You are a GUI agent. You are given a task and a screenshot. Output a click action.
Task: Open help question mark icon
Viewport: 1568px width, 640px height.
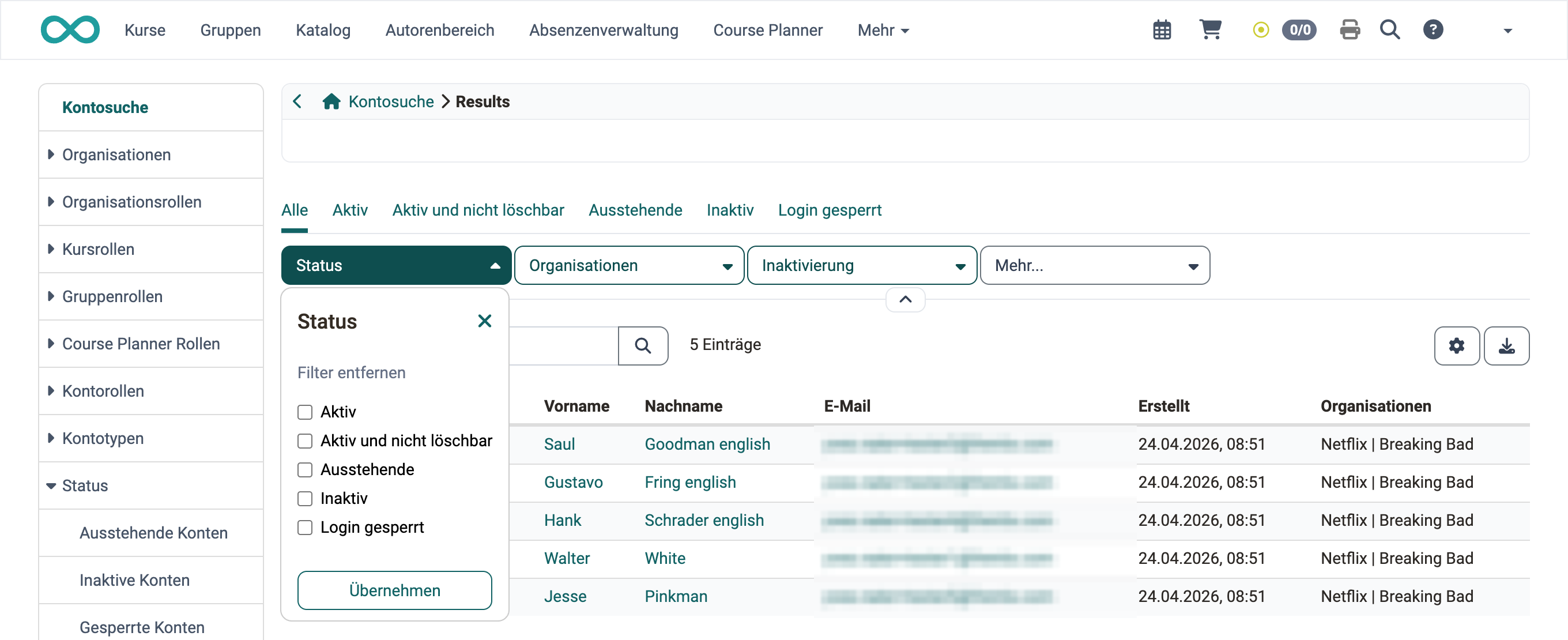1433,30
